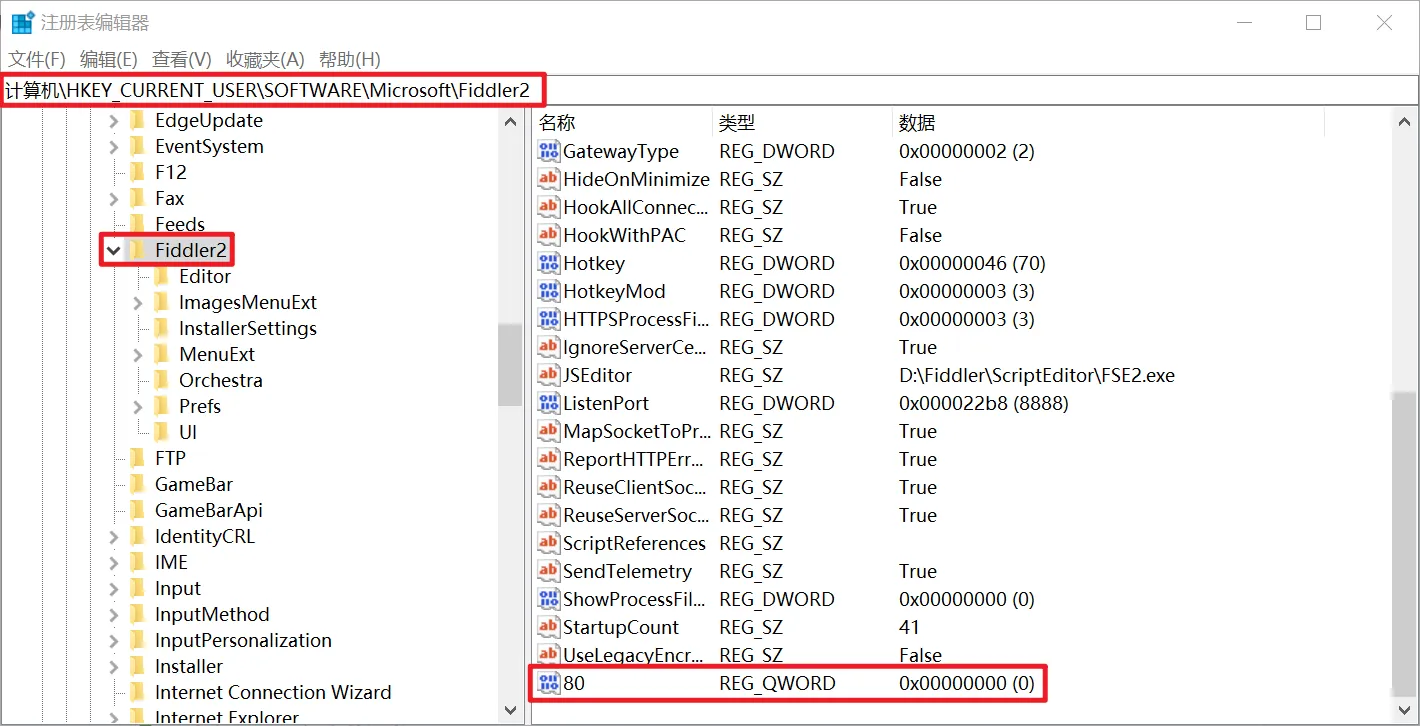Viewport: 1420px width, 726px height.
Task: Open the 查看(V) menu
Action: [181, 59]
